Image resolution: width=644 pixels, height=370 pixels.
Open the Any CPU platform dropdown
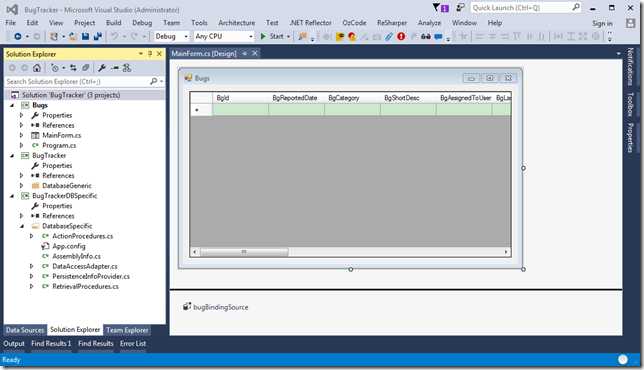[251, 37]
